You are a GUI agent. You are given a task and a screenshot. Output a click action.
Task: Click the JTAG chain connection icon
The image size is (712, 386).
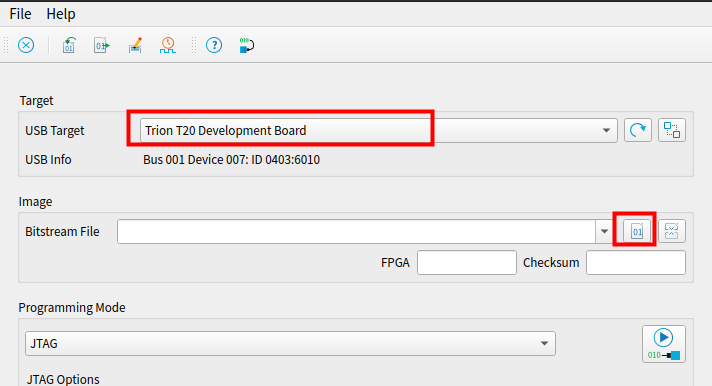tap(672, 131)
